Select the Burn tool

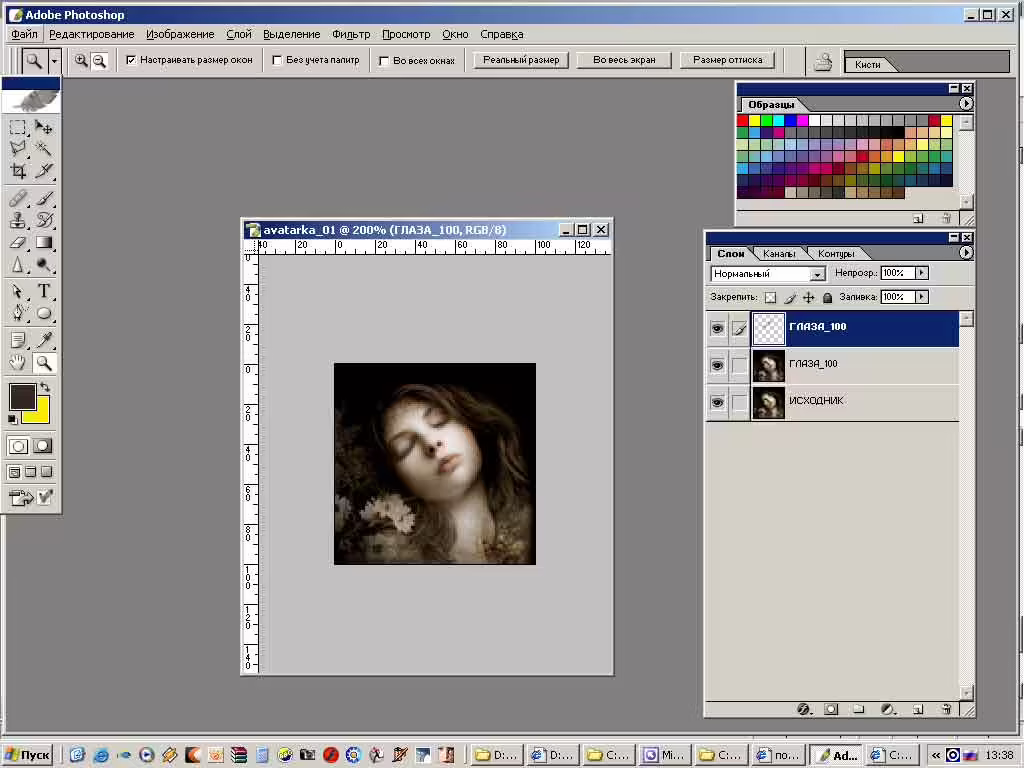click(44, 264)
